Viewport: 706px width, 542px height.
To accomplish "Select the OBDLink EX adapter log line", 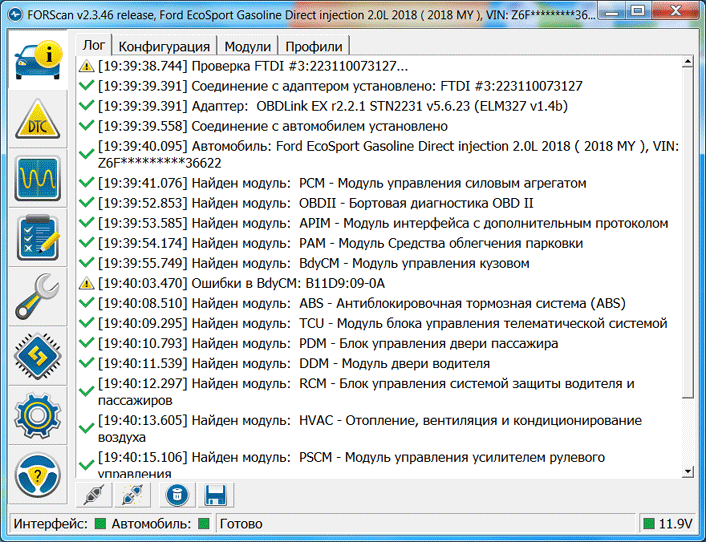I will tap(333, 106).
